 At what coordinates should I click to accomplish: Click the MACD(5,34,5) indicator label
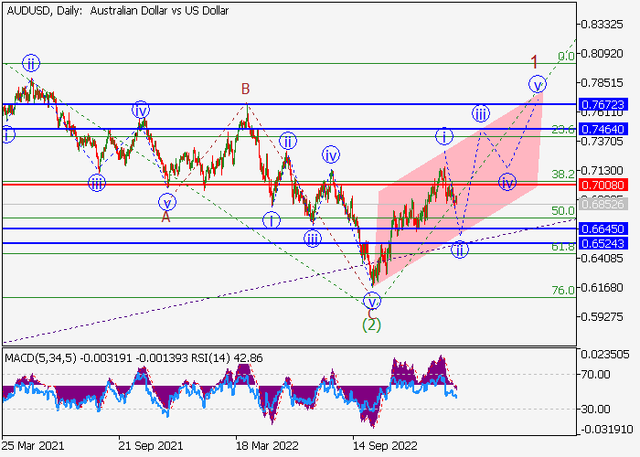pyautogui.click(x=39, y=356)
